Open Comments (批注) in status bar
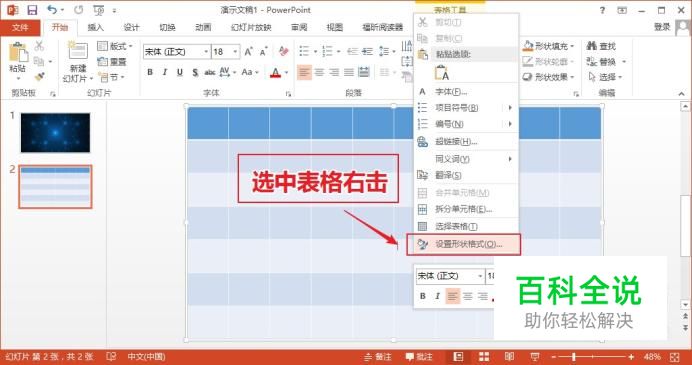692x365 pixels. 419,357
